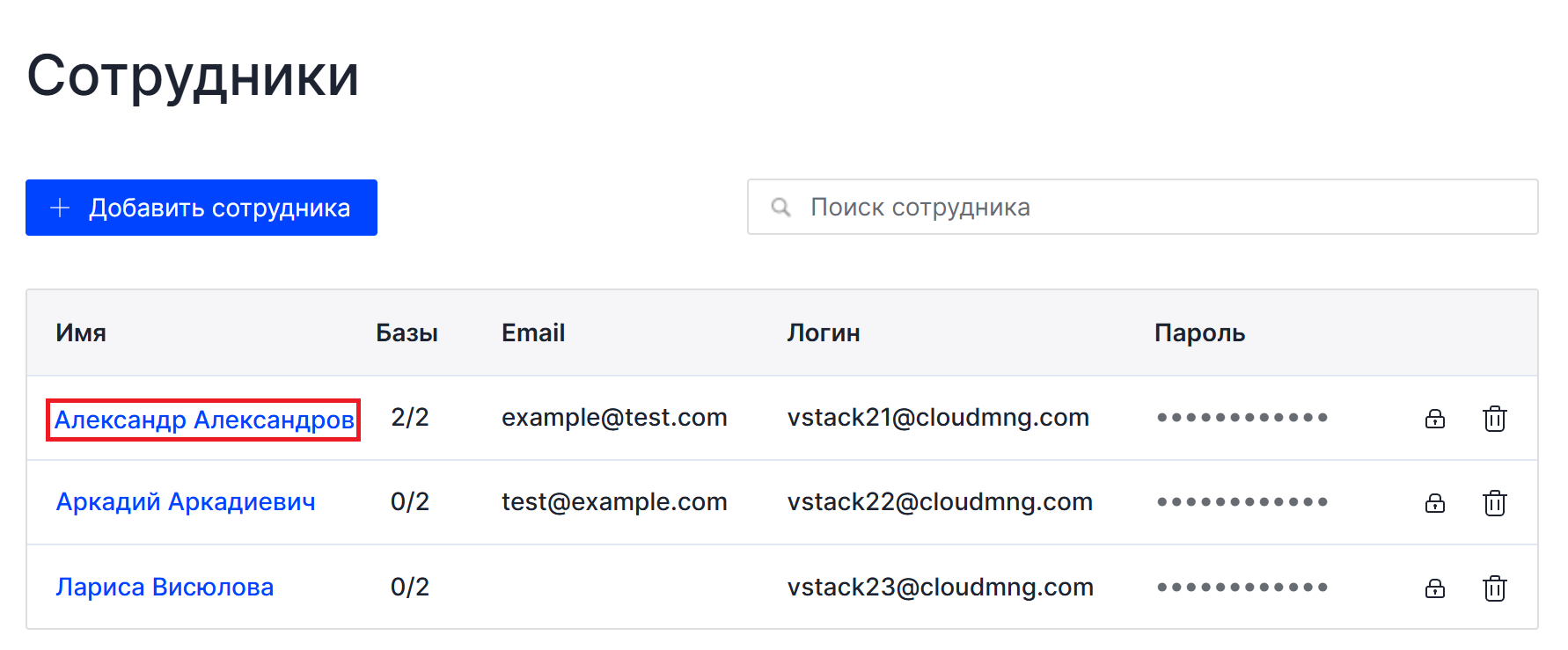Screen dimensions: 1568x650
Task: Open Лариса Висюлова employee link
Action: (165, 587)
